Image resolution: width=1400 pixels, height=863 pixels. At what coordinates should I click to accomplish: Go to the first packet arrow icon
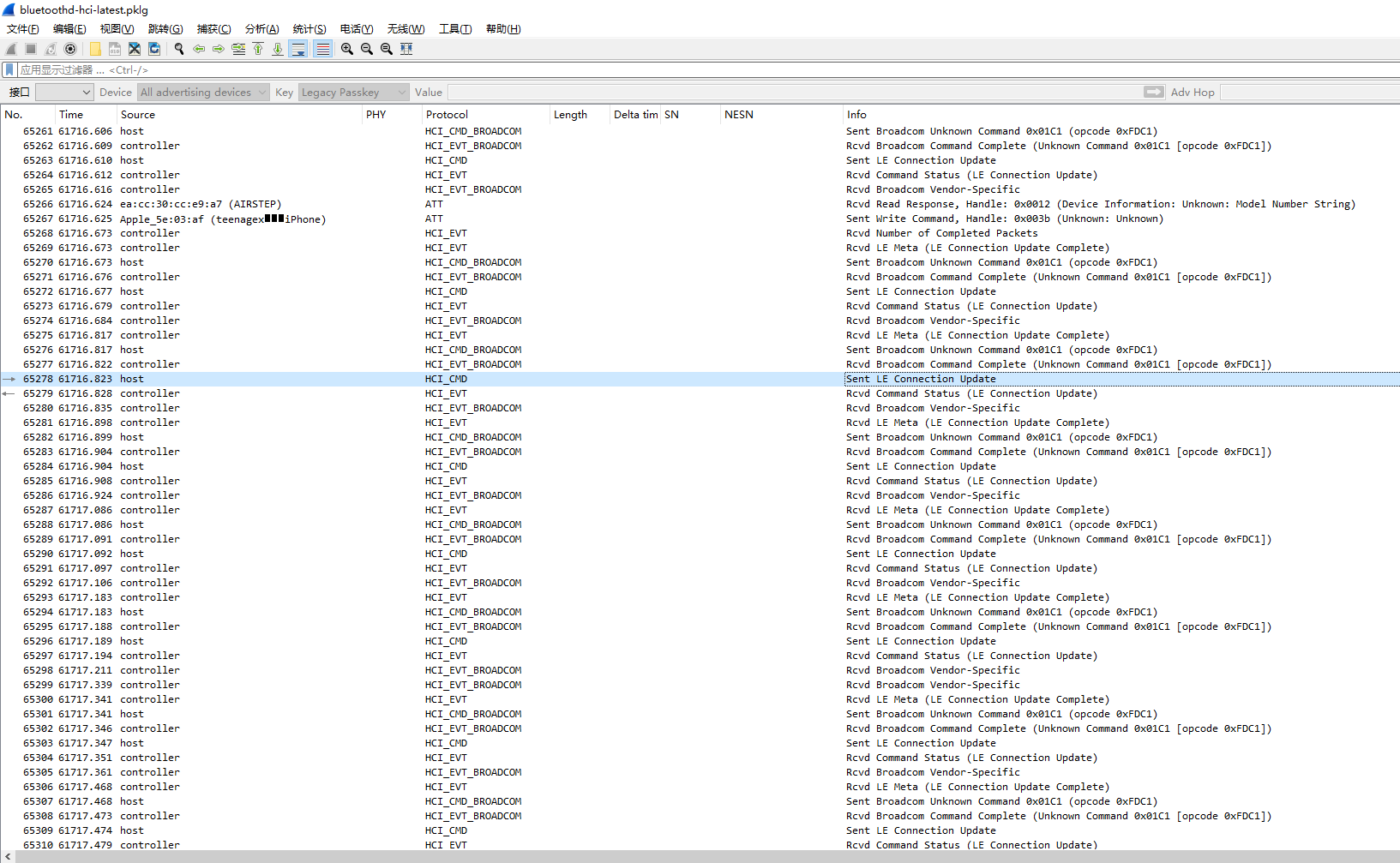[258, 49]
